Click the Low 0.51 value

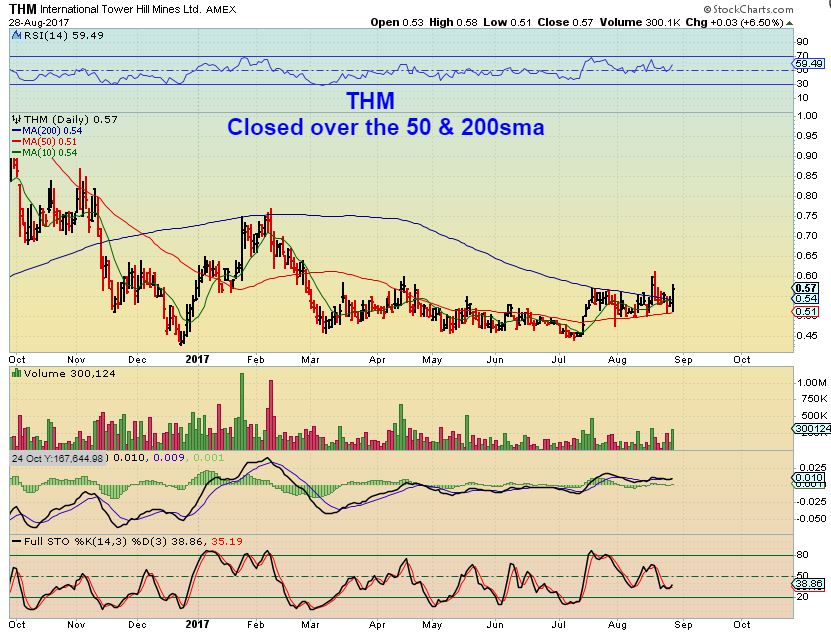[507, 22]
